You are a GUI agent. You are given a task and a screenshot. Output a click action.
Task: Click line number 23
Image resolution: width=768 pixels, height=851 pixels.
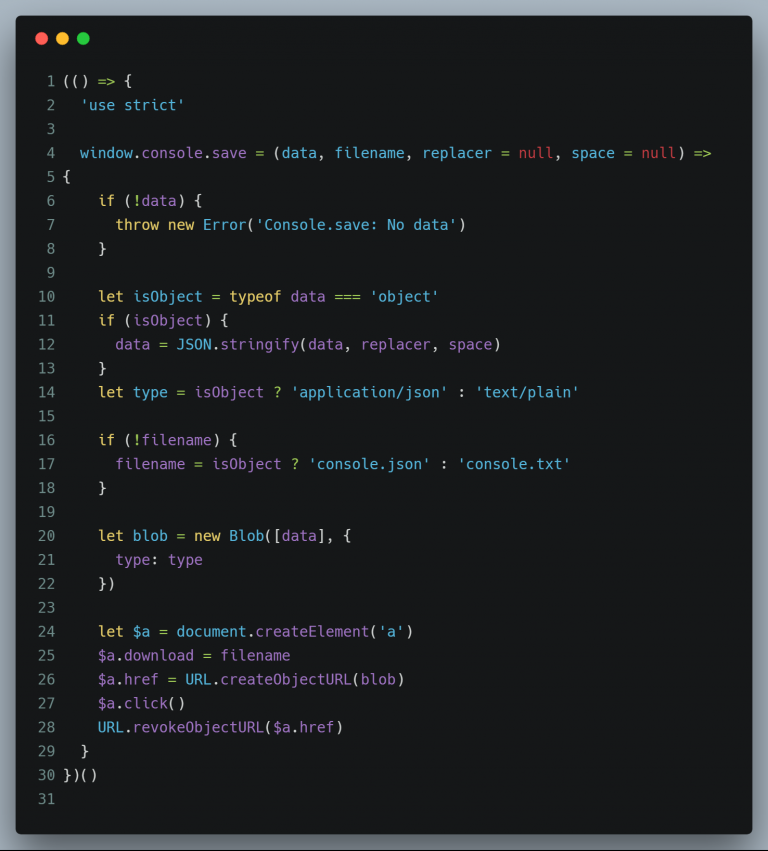click(47, 607)
